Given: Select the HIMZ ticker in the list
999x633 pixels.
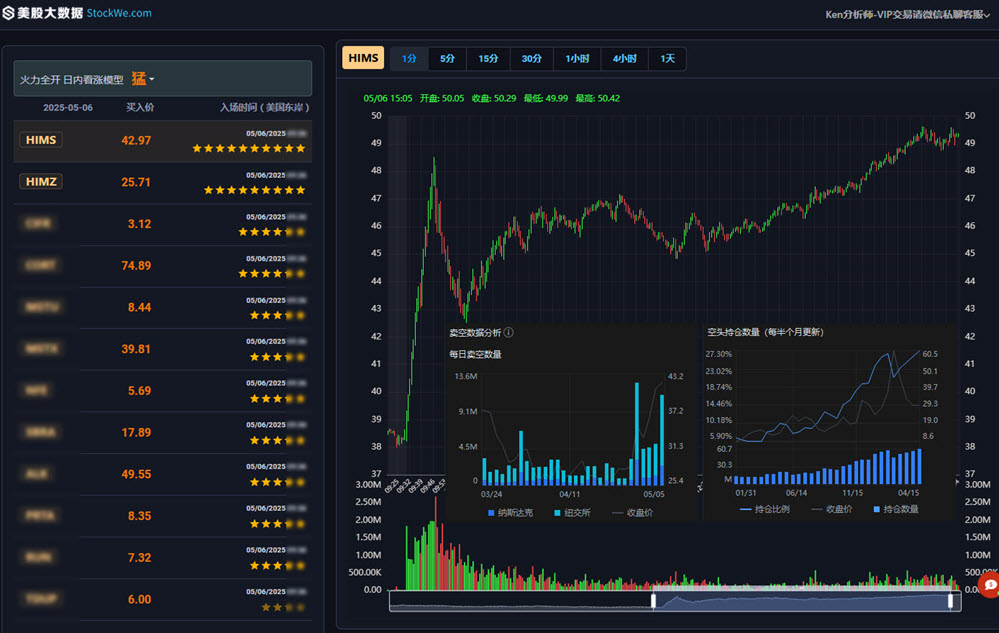Looking at the screenshot, I should tap(41, 182).
